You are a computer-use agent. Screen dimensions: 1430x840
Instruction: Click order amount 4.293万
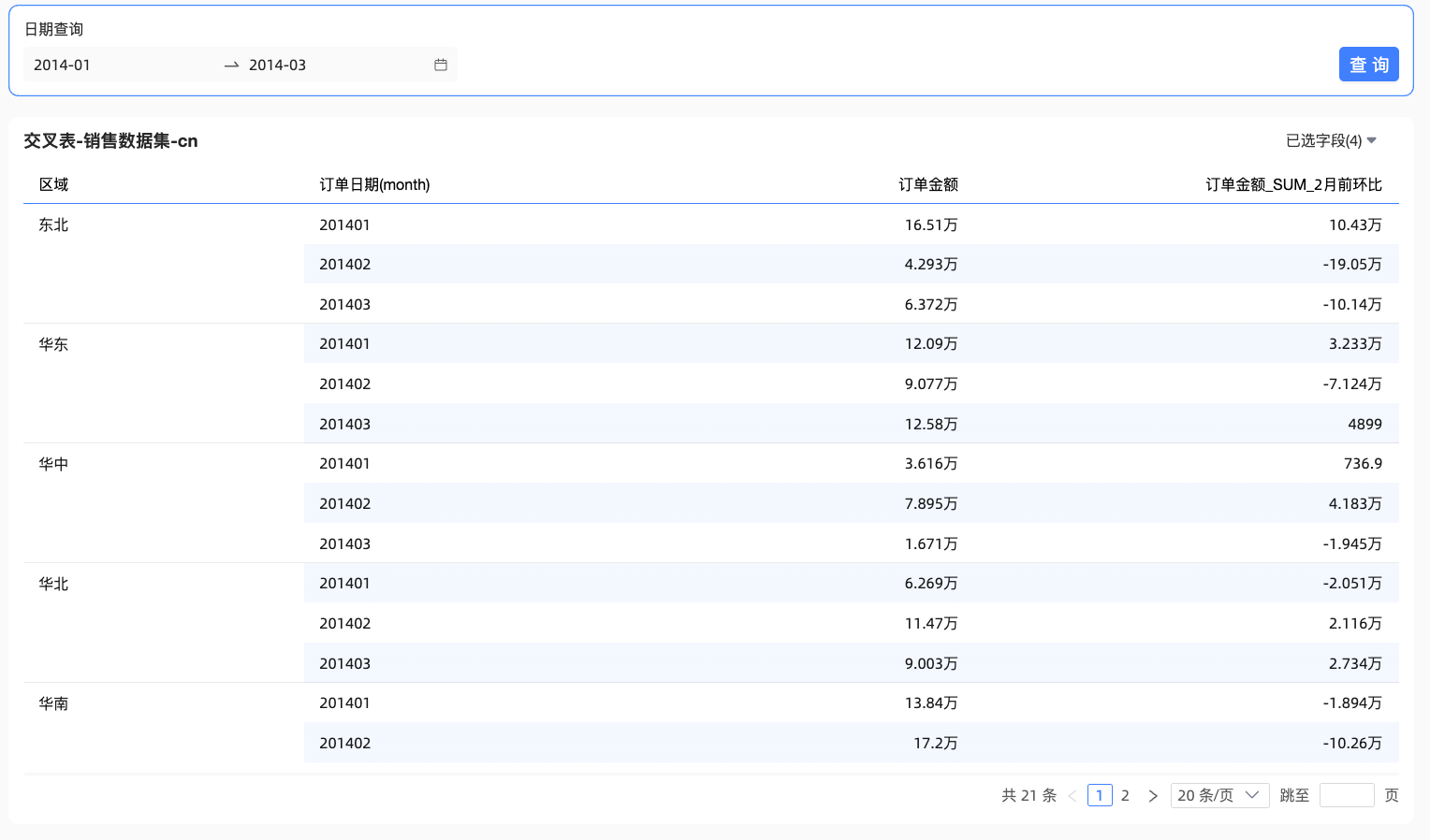click(931, 264)
